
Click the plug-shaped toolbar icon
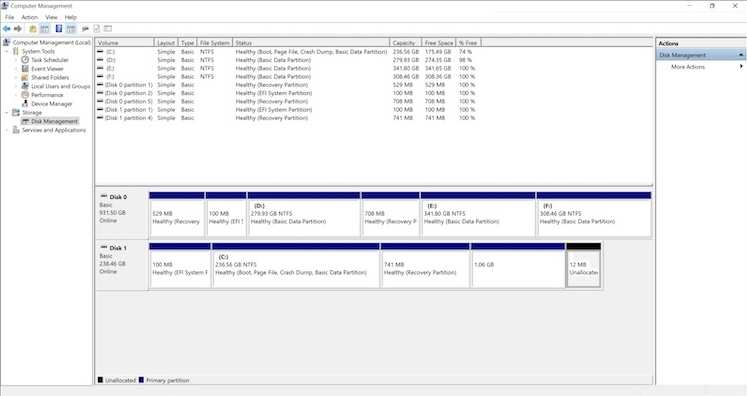tap(85, 29)
